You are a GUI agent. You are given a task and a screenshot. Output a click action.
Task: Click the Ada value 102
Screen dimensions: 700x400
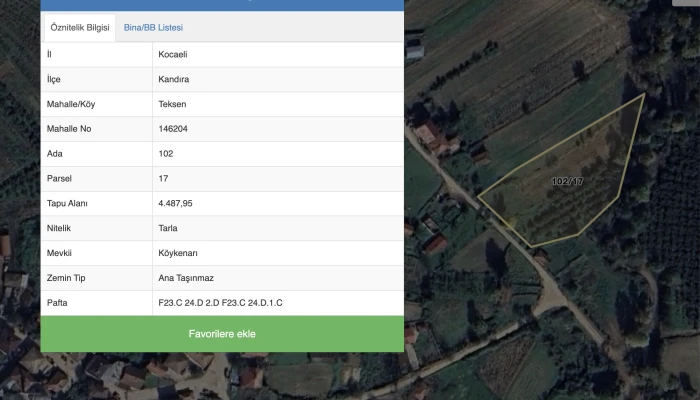point(166,154)
